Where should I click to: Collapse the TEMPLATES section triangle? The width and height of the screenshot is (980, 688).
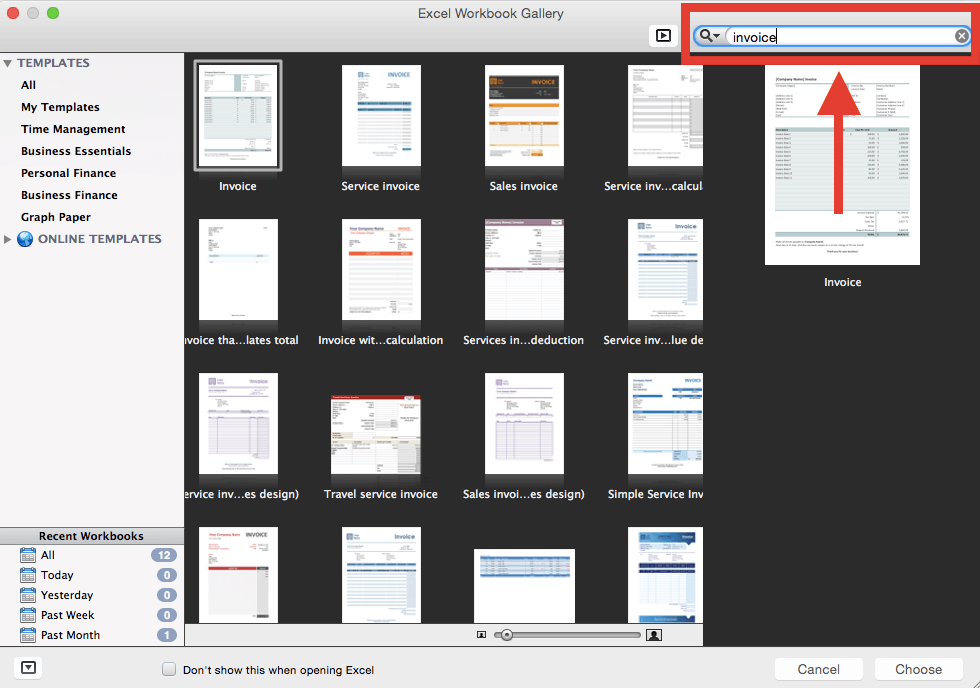[x=8, y=63]
